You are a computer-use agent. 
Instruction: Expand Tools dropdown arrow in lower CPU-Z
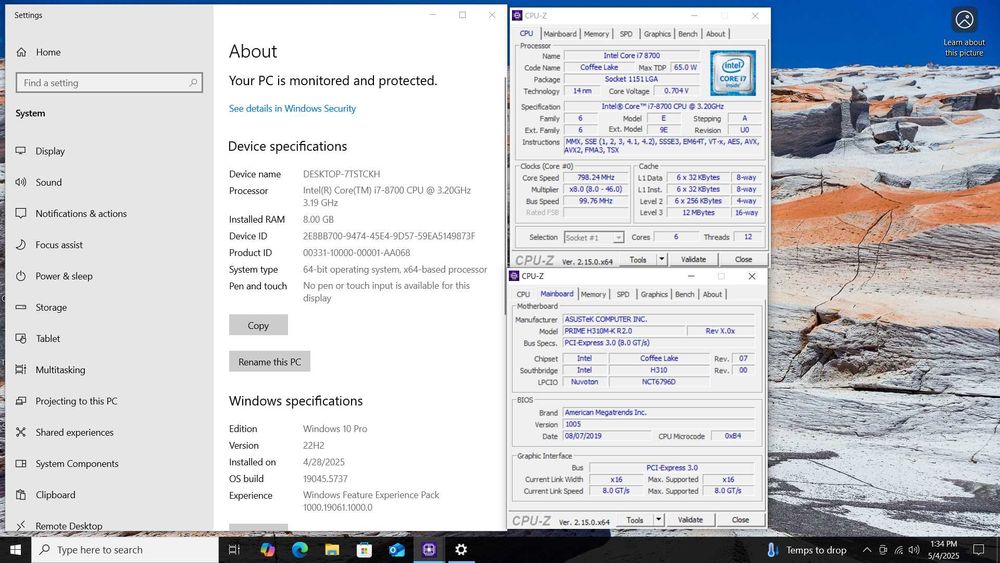pos(658,520)
